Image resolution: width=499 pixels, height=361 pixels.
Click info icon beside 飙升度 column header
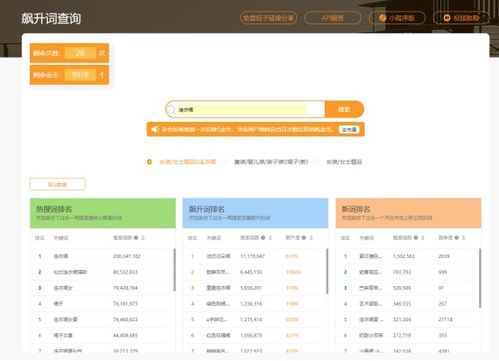(x=304, y=238)
